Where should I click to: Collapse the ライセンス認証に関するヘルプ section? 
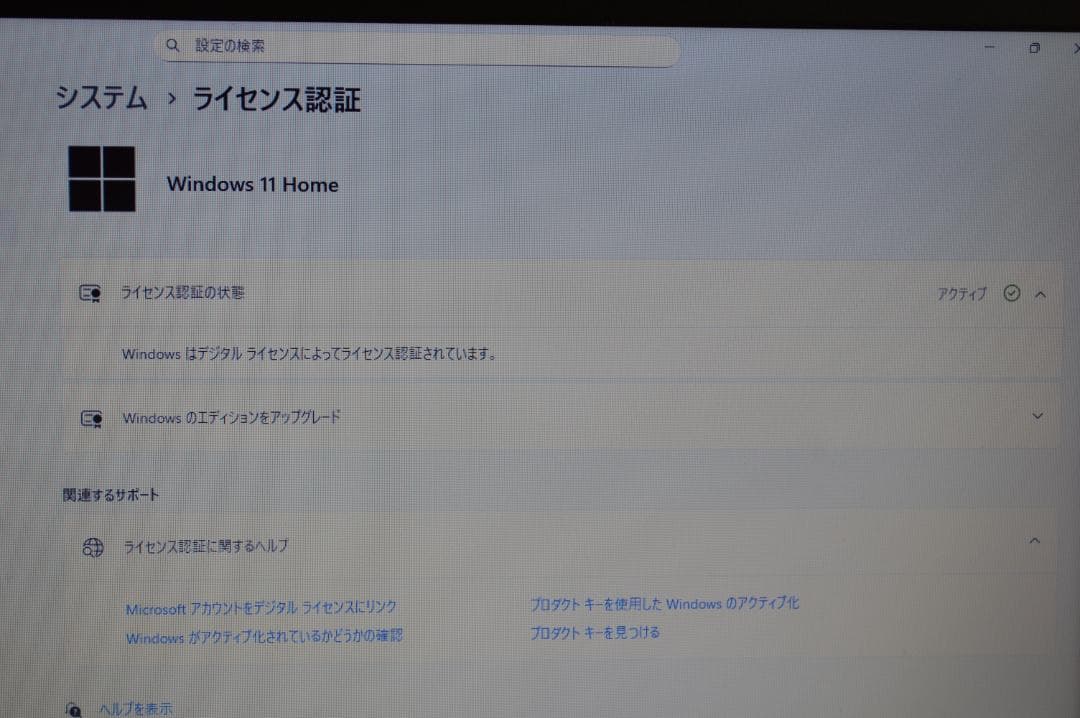pos(1035,540)
